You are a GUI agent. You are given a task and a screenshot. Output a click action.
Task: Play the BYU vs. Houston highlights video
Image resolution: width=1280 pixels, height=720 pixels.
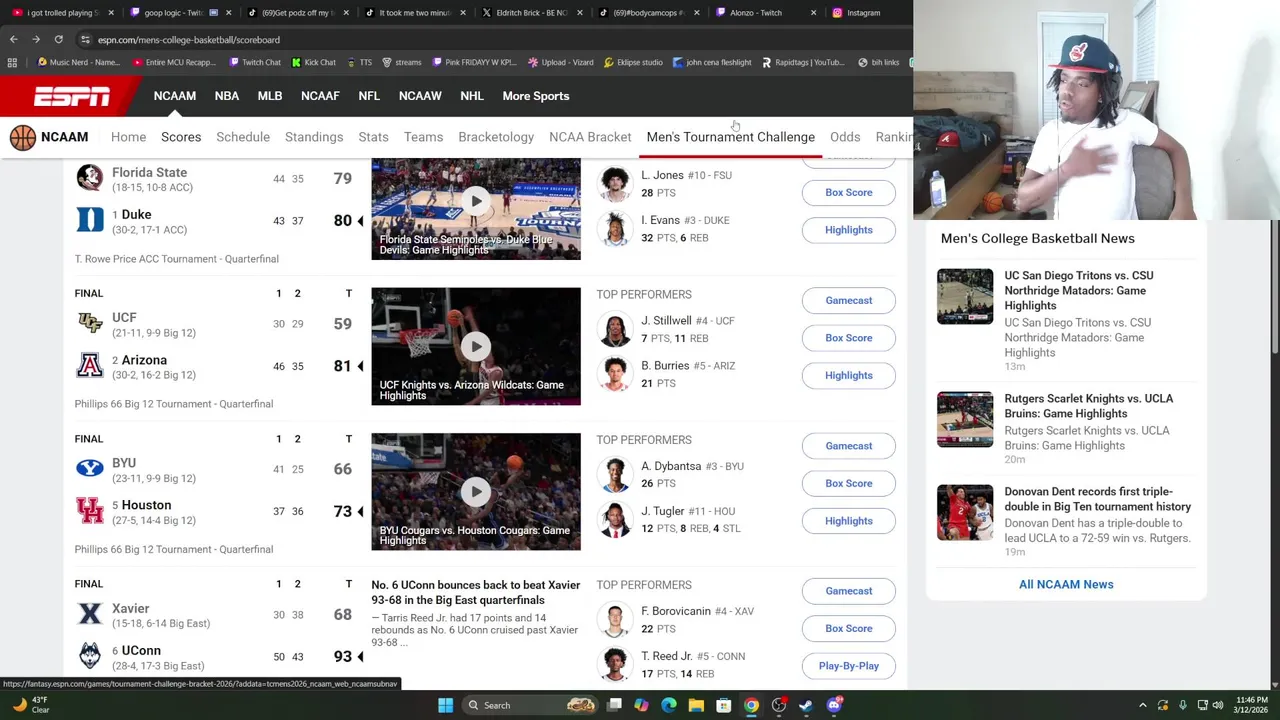(x=476, y=491)
